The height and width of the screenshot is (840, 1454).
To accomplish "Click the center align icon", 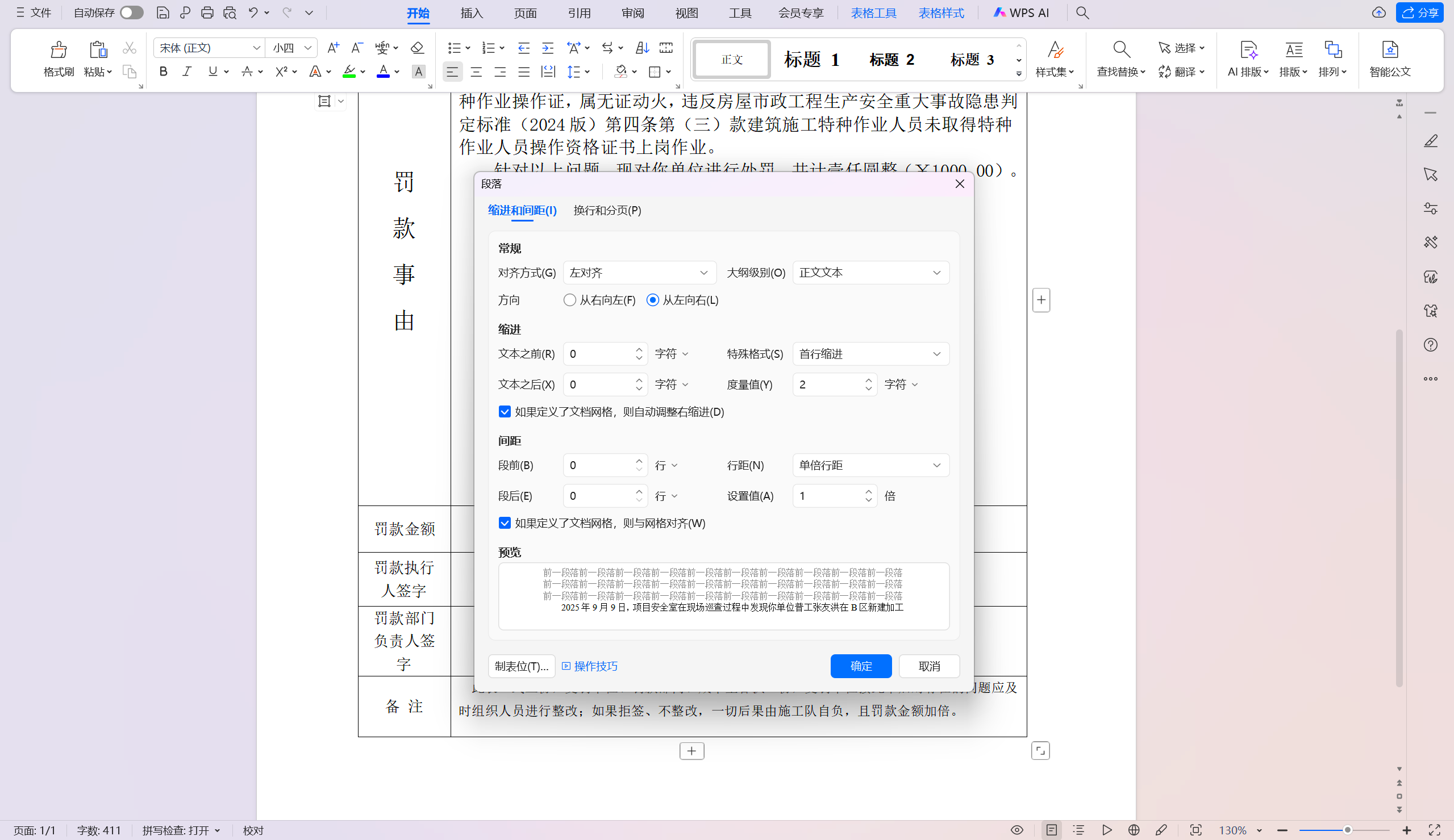I will (476, 72).
